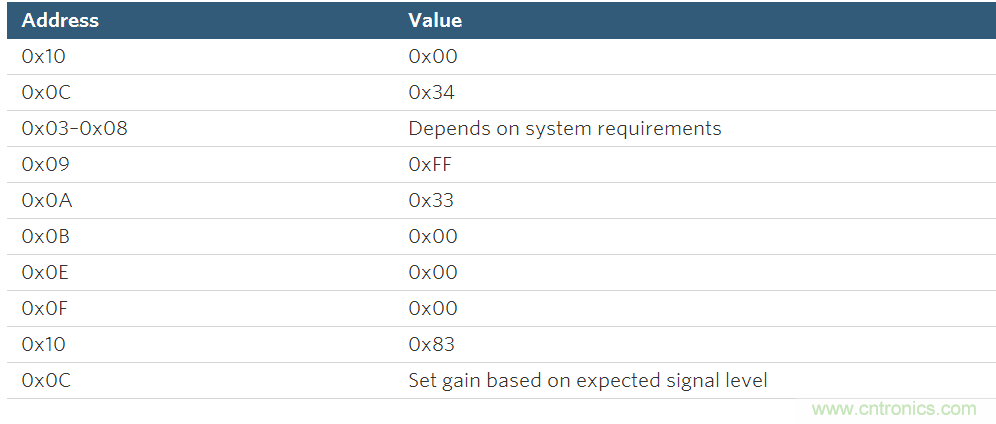Image resolution: width=996 pixels, height=424 pixels.
Task: Click the 0x0A address cell
Action: [x=44, y=201]
